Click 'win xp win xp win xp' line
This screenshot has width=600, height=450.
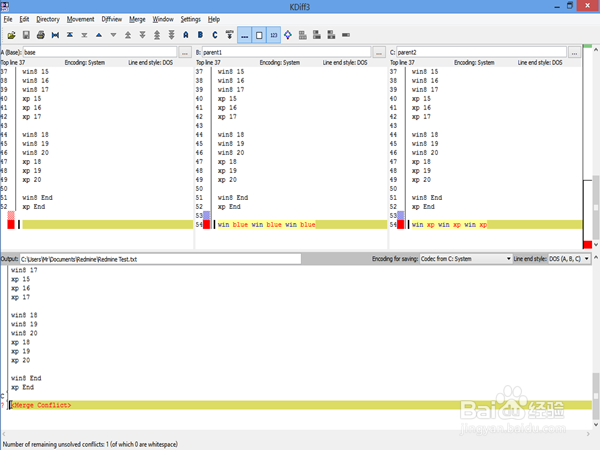[449, 225]
